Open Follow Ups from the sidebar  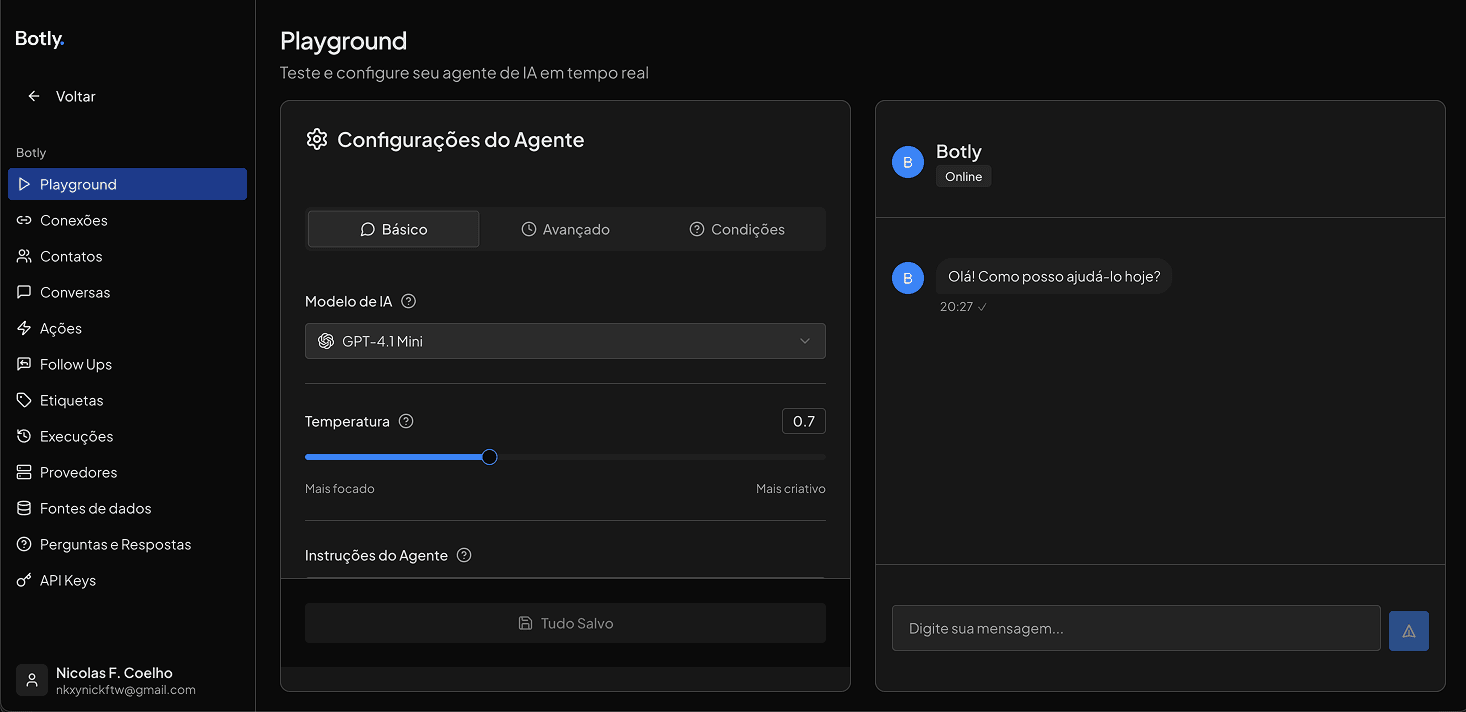point(75,364)
